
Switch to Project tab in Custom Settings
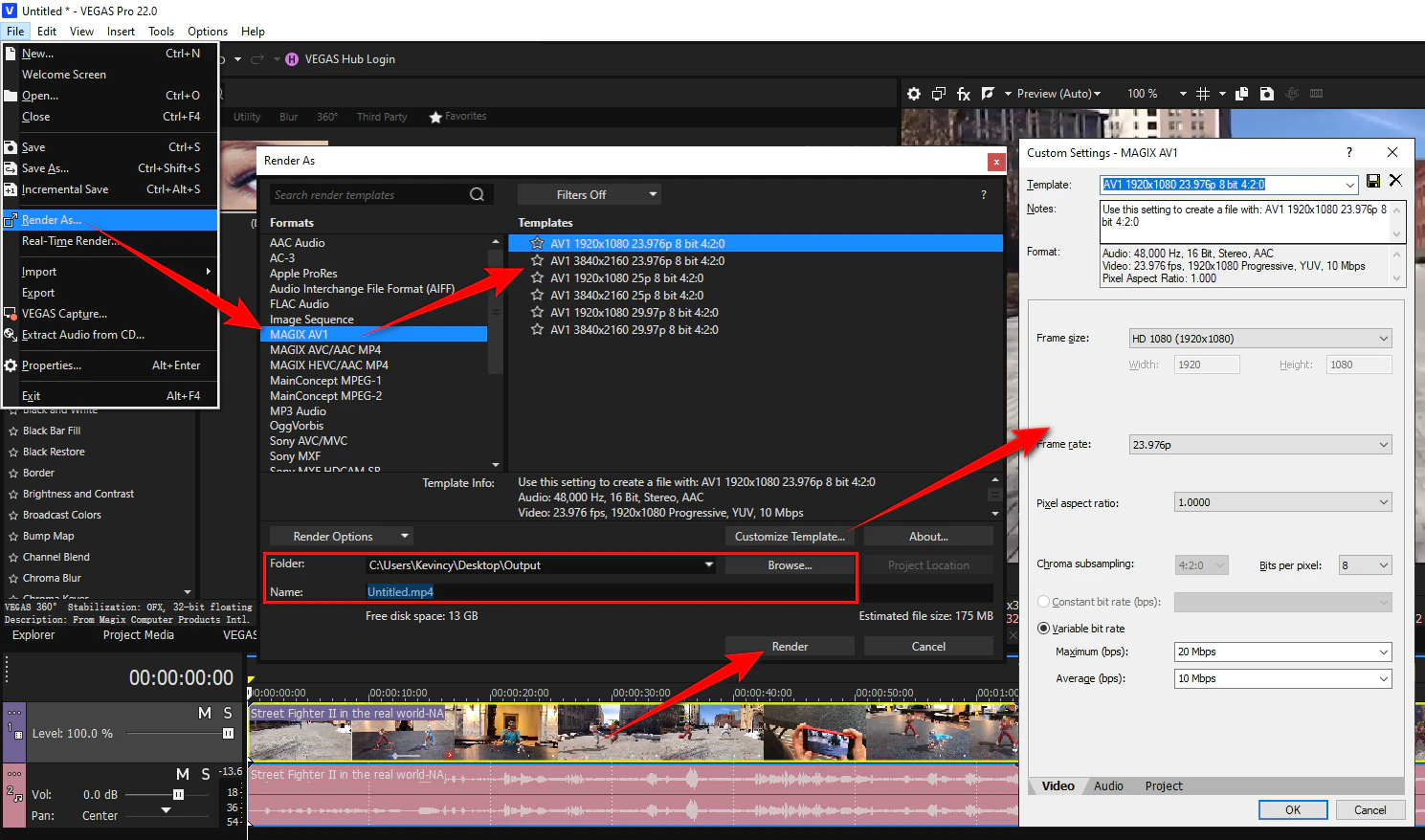tap(1164, 786)
